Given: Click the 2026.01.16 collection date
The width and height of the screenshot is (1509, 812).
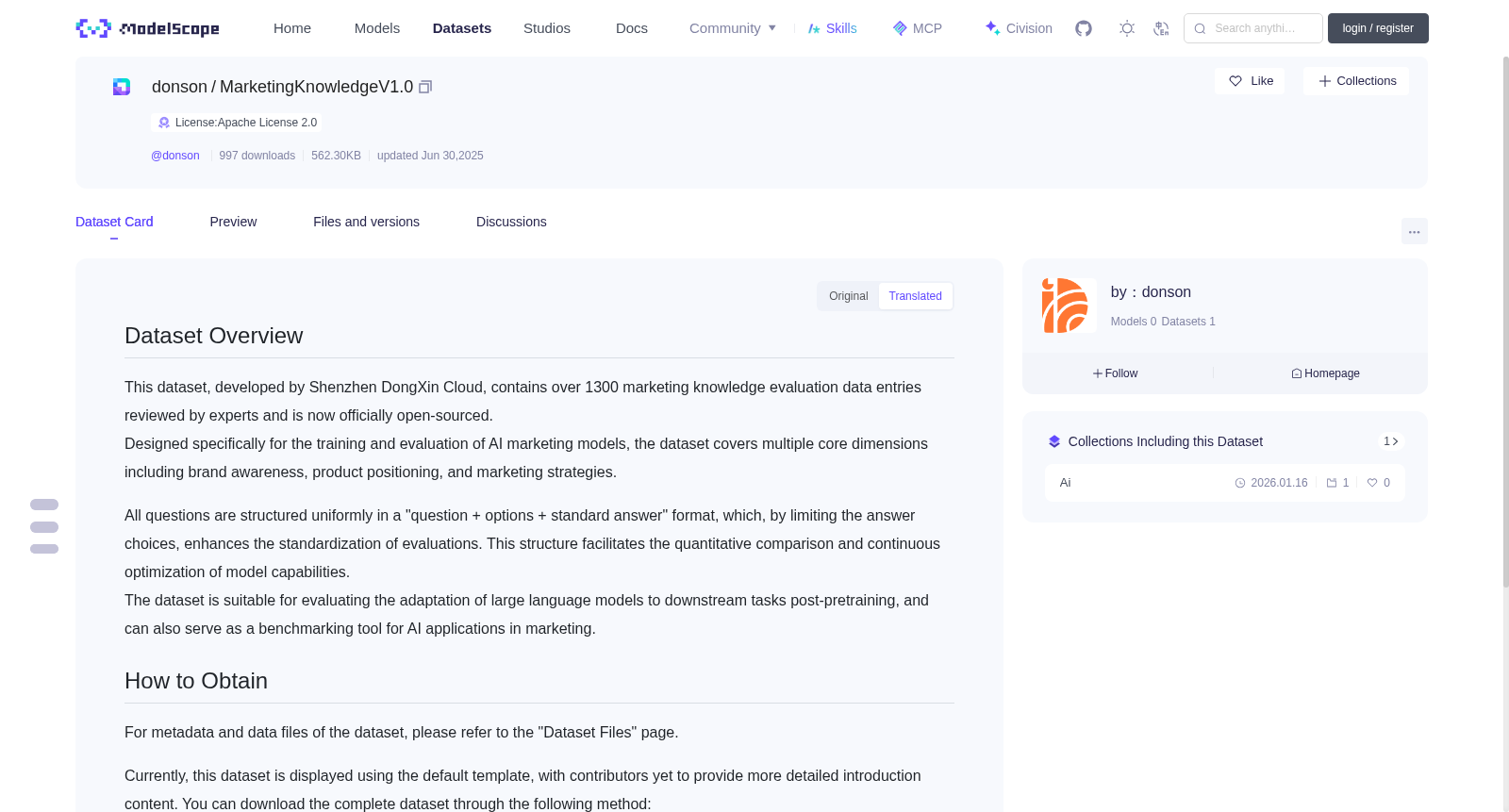Looking at the screenshot, I should [x=1271, y=483].
